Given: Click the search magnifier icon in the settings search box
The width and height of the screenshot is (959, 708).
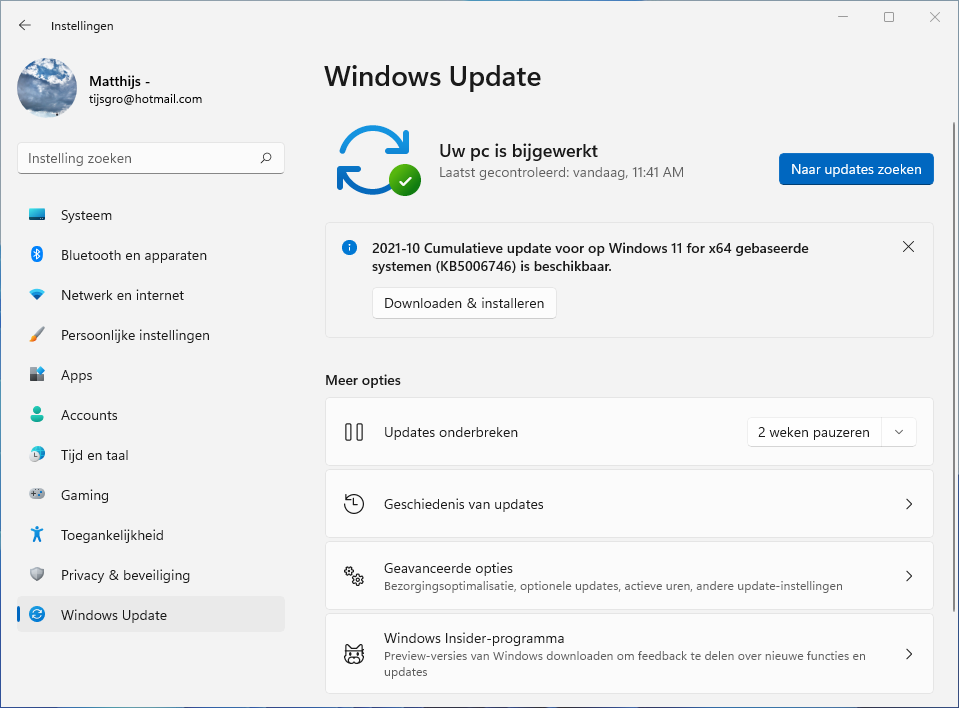Looking at the screenshot, I should [x=266, y=158].
